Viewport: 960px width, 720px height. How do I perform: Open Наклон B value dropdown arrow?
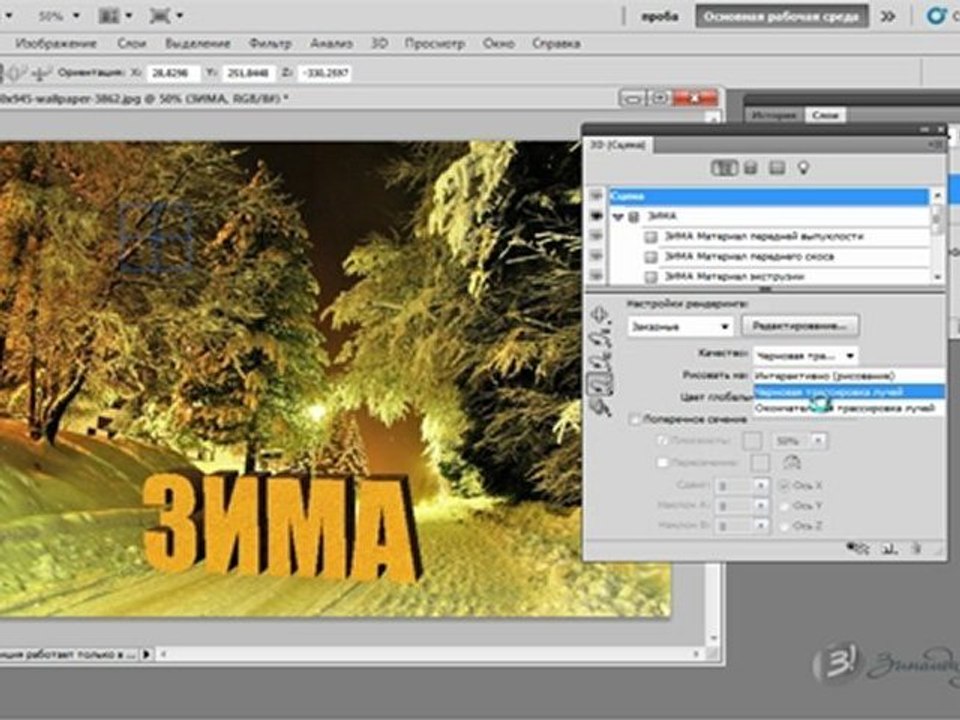[761, 526]
